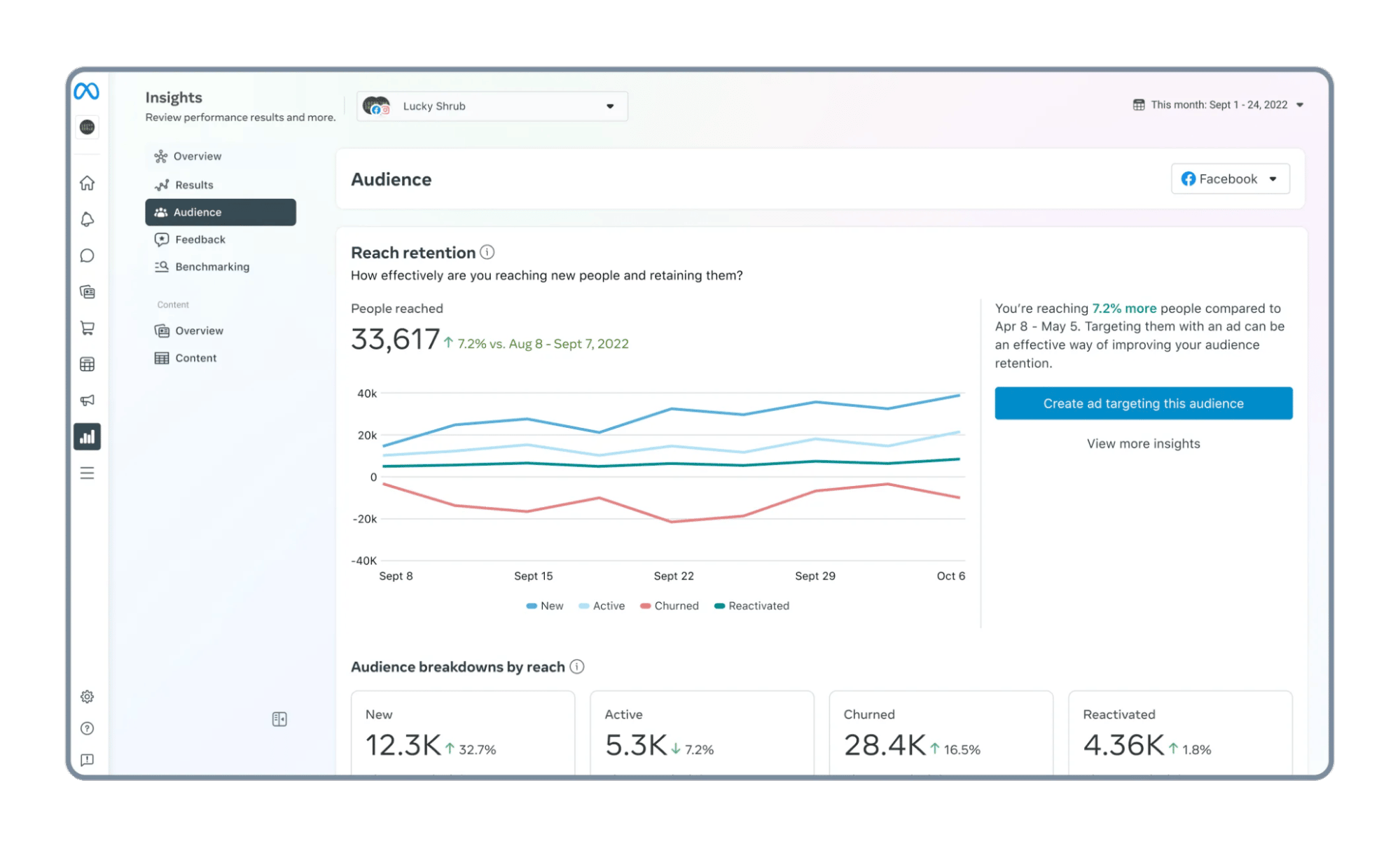Click the home icon in the sidebar

[x=88, y=182]
